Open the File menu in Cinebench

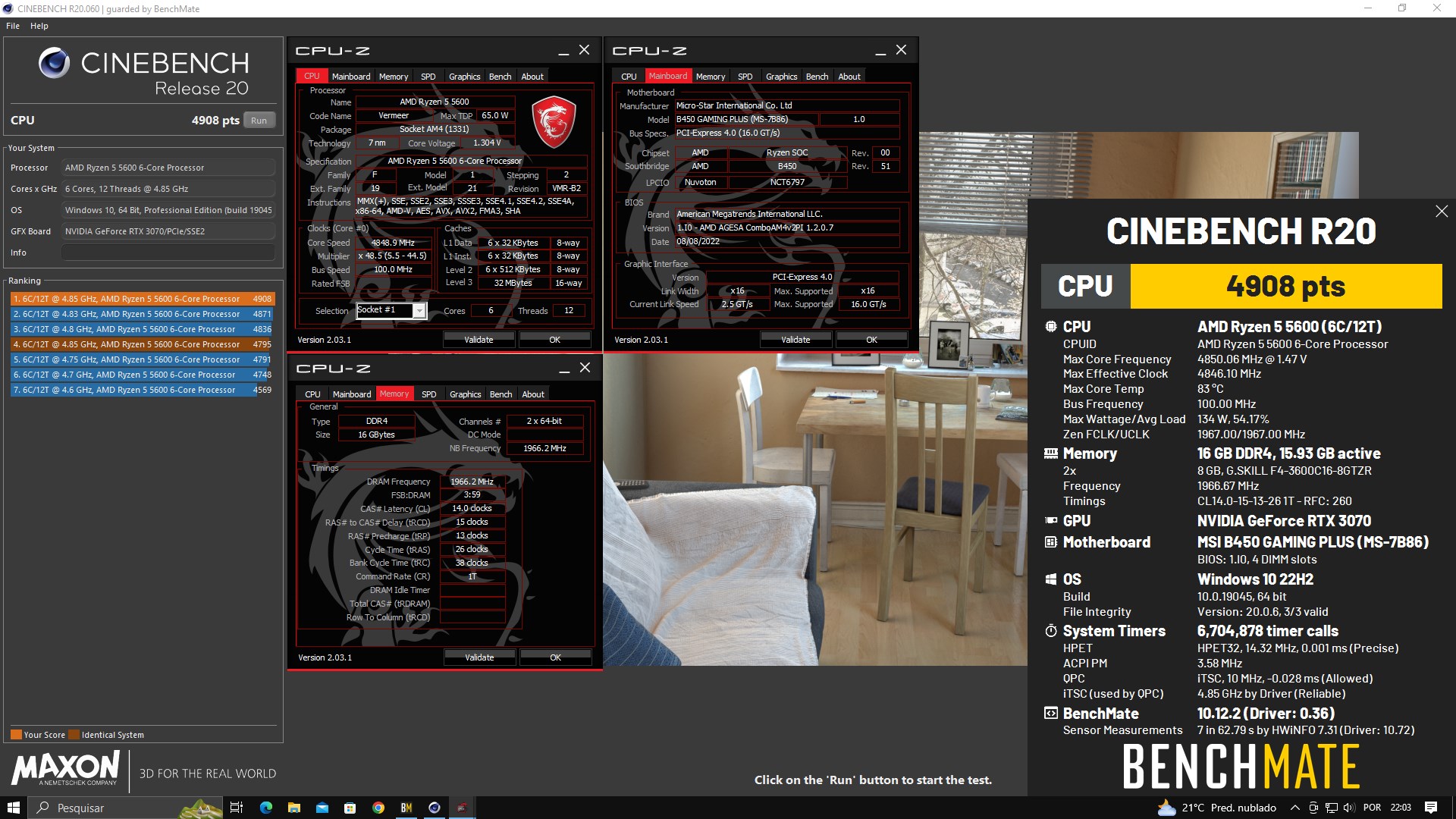13,26
